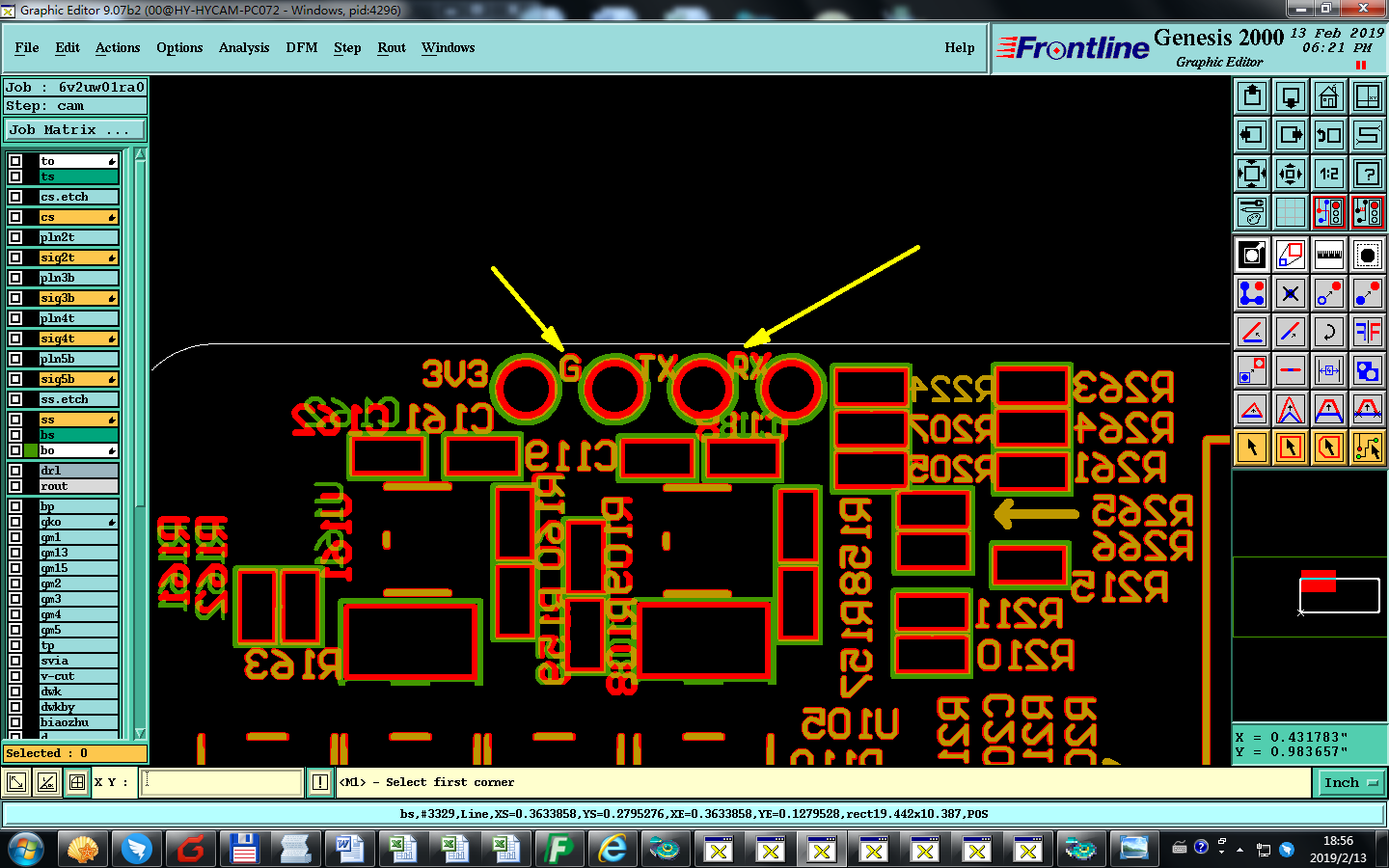Toggle the checkbox for layer sig2t
The image size is (1389, 868).
coord(15,258)
